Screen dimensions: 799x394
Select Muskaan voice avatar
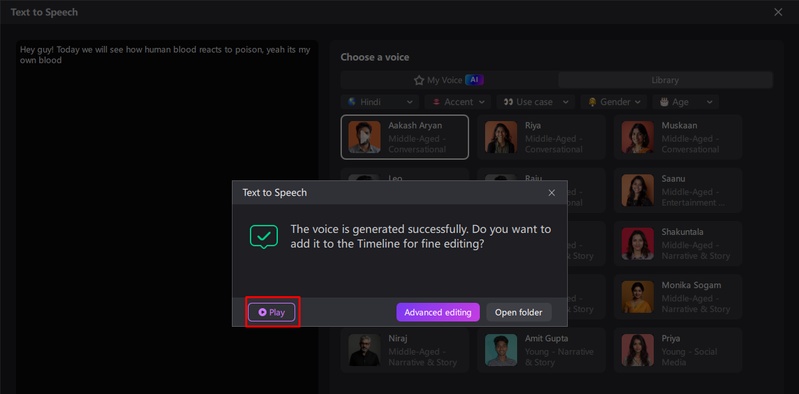pyautogui.click(x=637, y=137)
